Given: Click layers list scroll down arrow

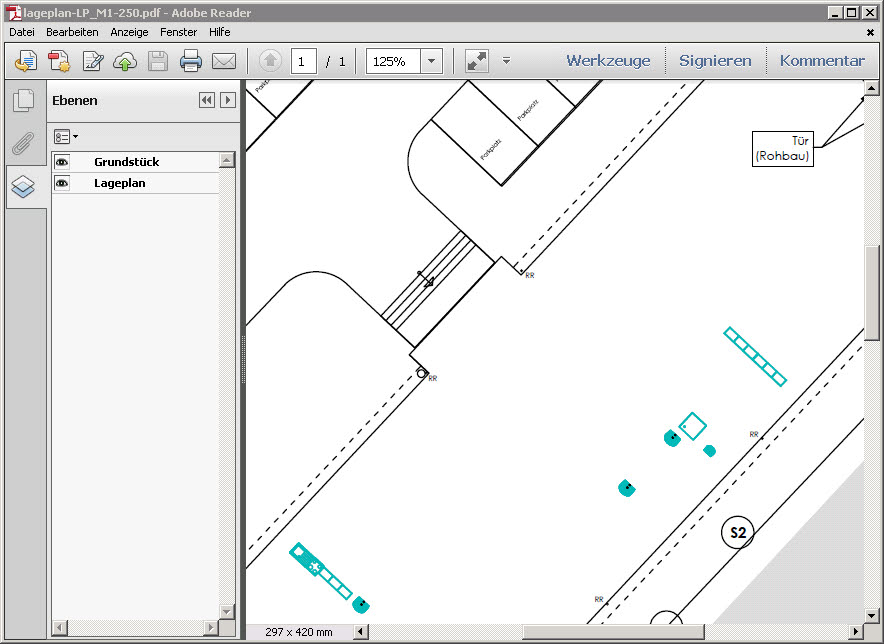Looking at the screenshot, I should coord(227,611).
